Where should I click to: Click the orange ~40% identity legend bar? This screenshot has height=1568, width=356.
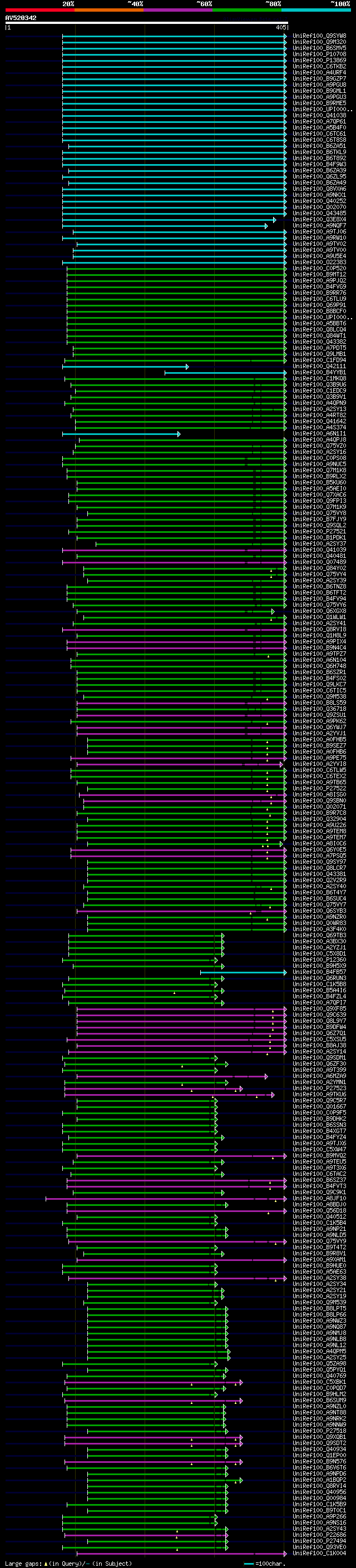(x=109, y=11)
